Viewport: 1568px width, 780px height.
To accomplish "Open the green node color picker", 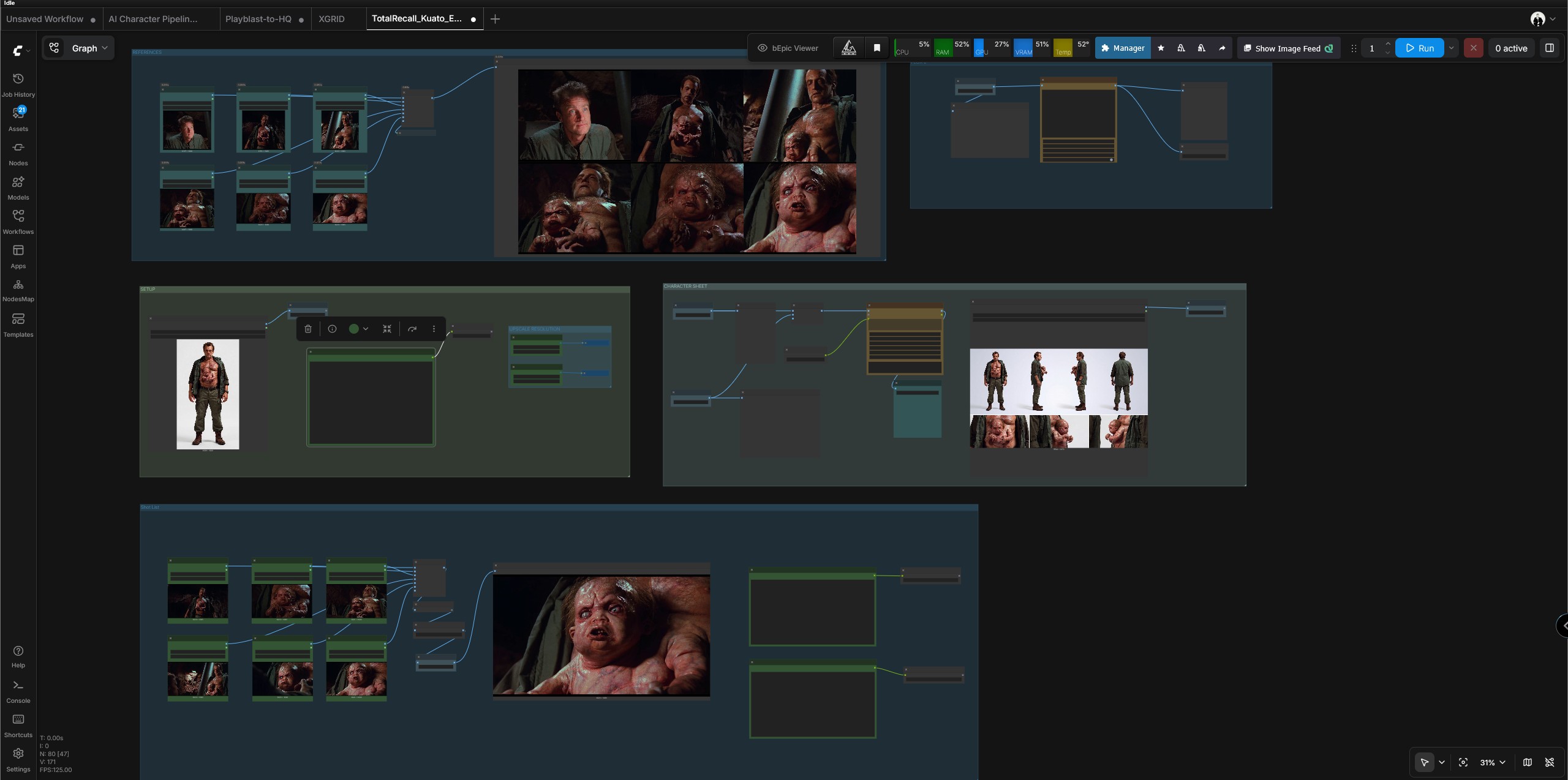I will (x=358, y=329).
